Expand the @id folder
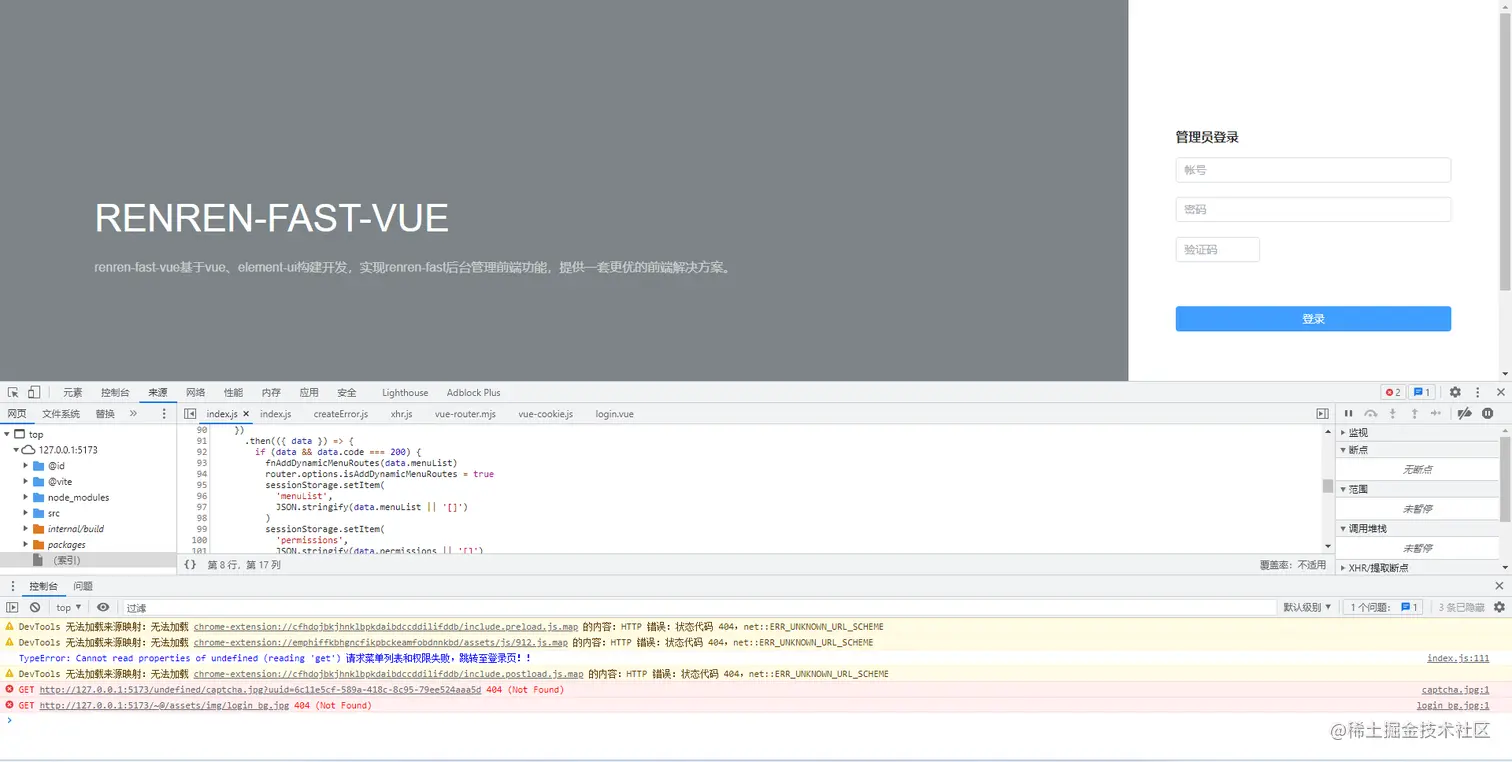 26,466
